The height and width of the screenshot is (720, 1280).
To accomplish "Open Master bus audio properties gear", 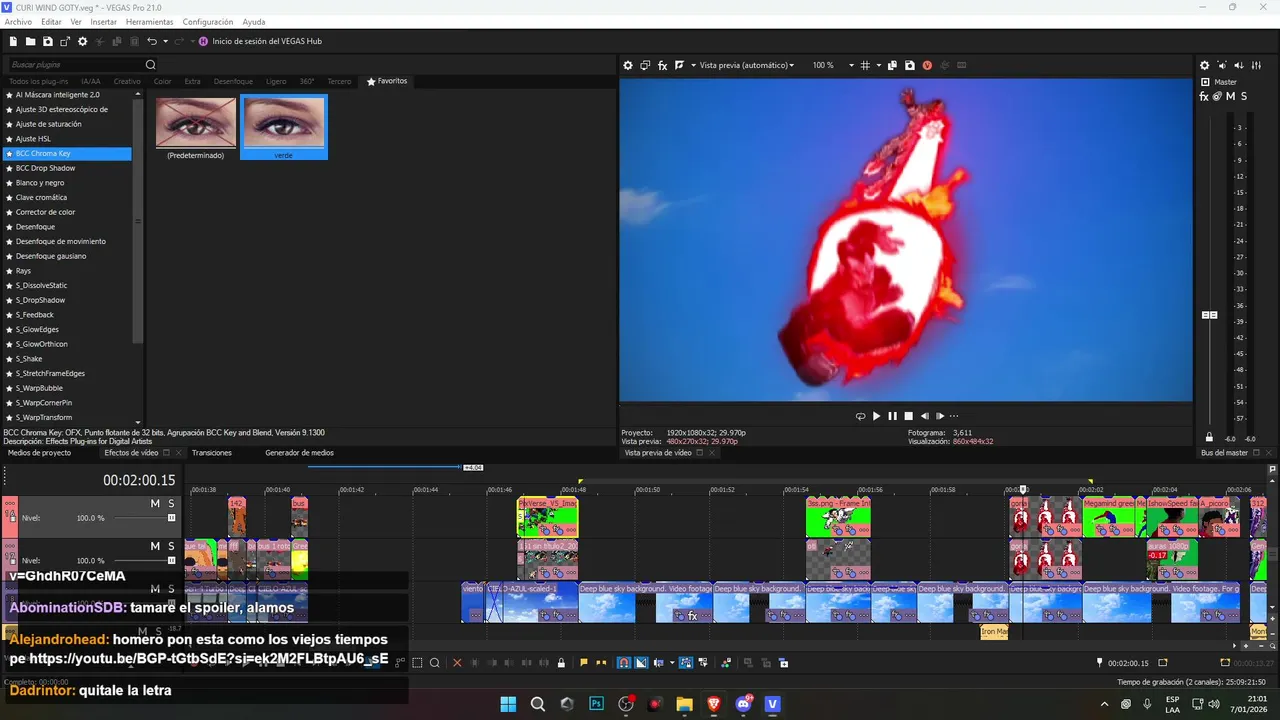I will [1204, 65].
